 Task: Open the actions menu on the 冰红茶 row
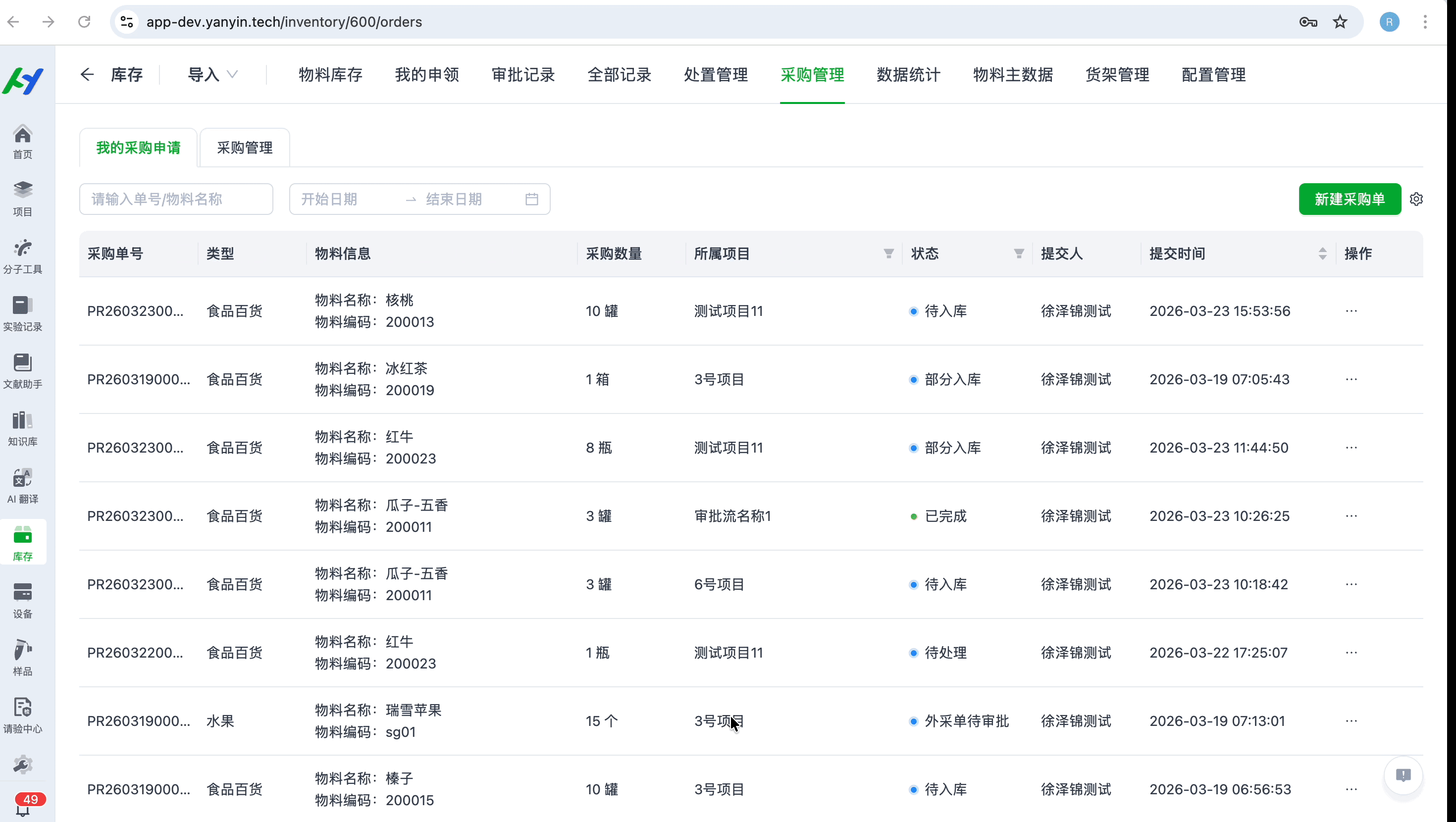click(1352, 379)
